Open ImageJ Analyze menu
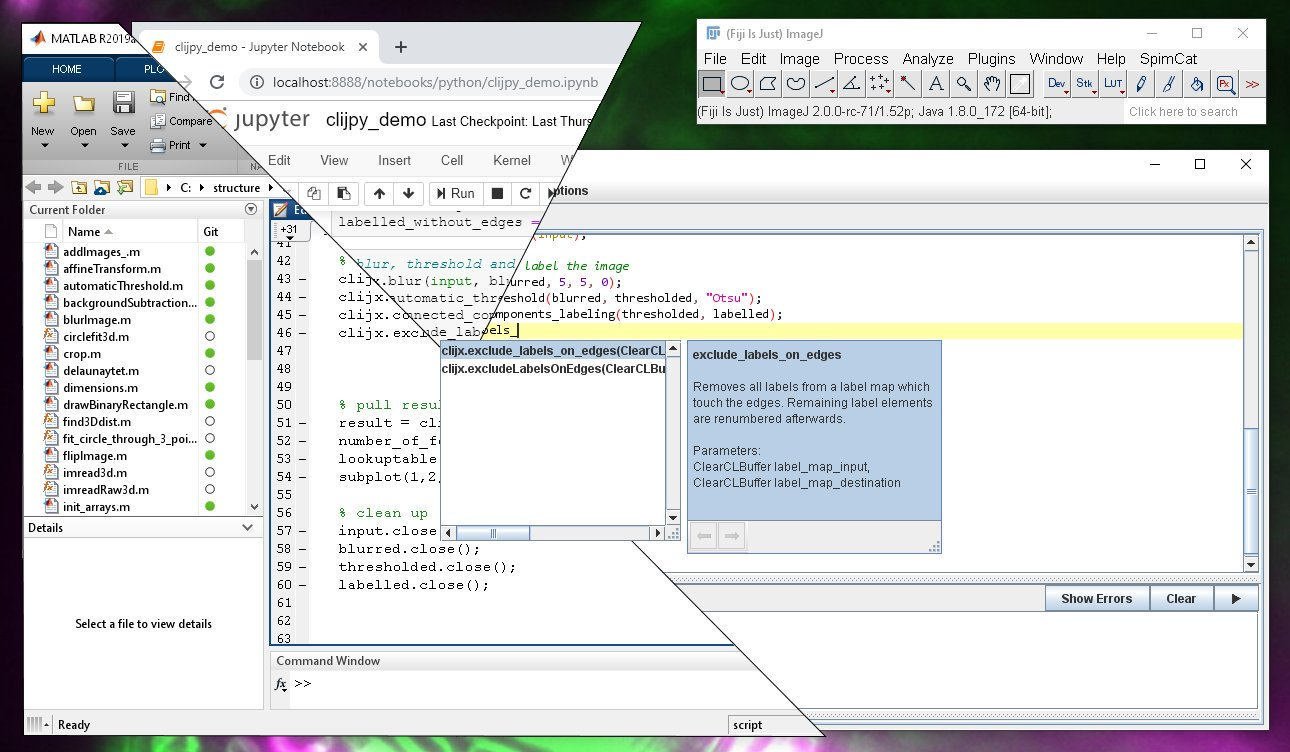 [928, 59]
